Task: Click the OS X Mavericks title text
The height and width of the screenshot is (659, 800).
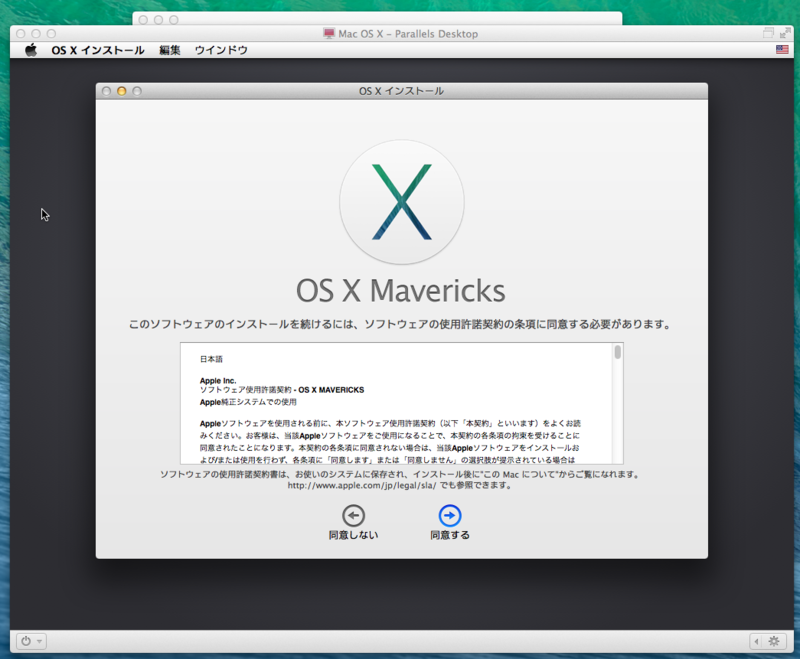Action: click(401, 291)
